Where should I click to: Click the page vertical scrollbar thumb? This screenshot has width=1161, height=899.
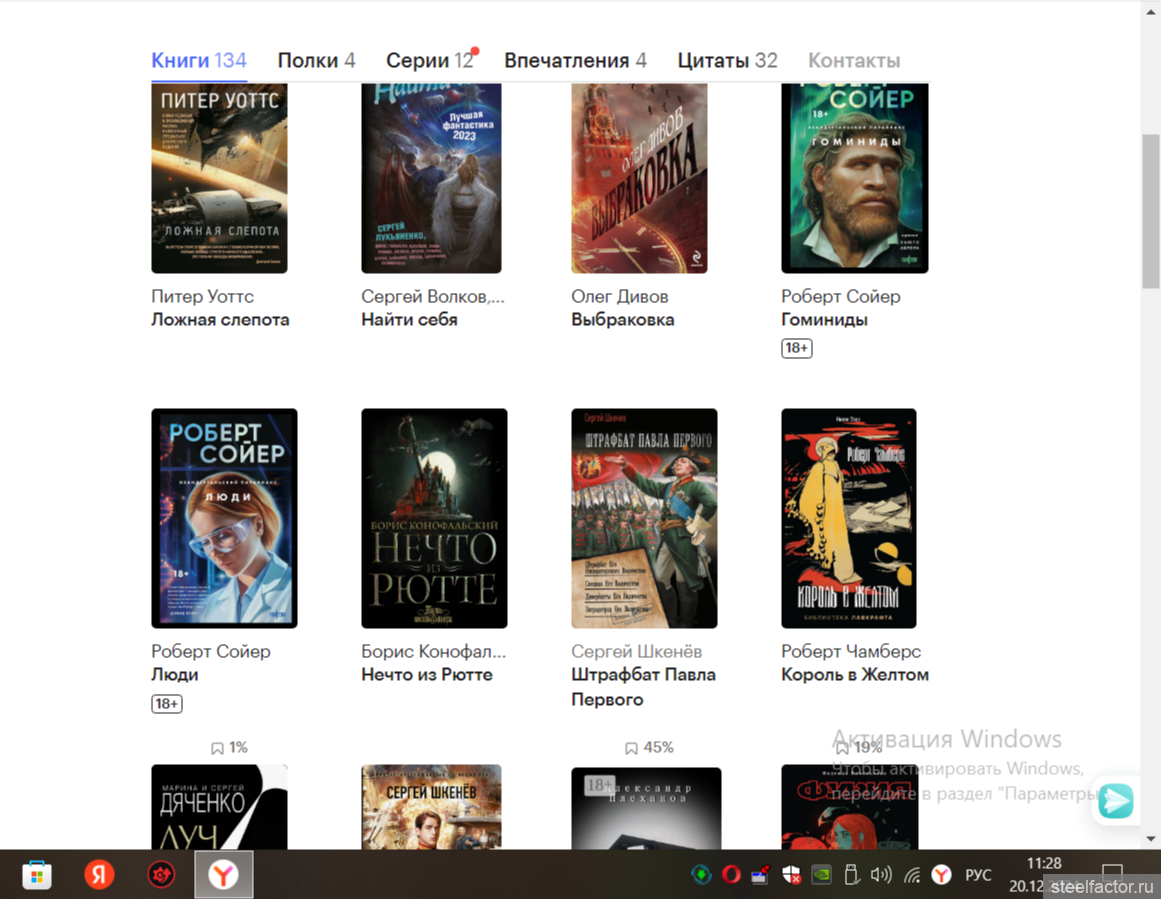click(x=1150, y=211)
